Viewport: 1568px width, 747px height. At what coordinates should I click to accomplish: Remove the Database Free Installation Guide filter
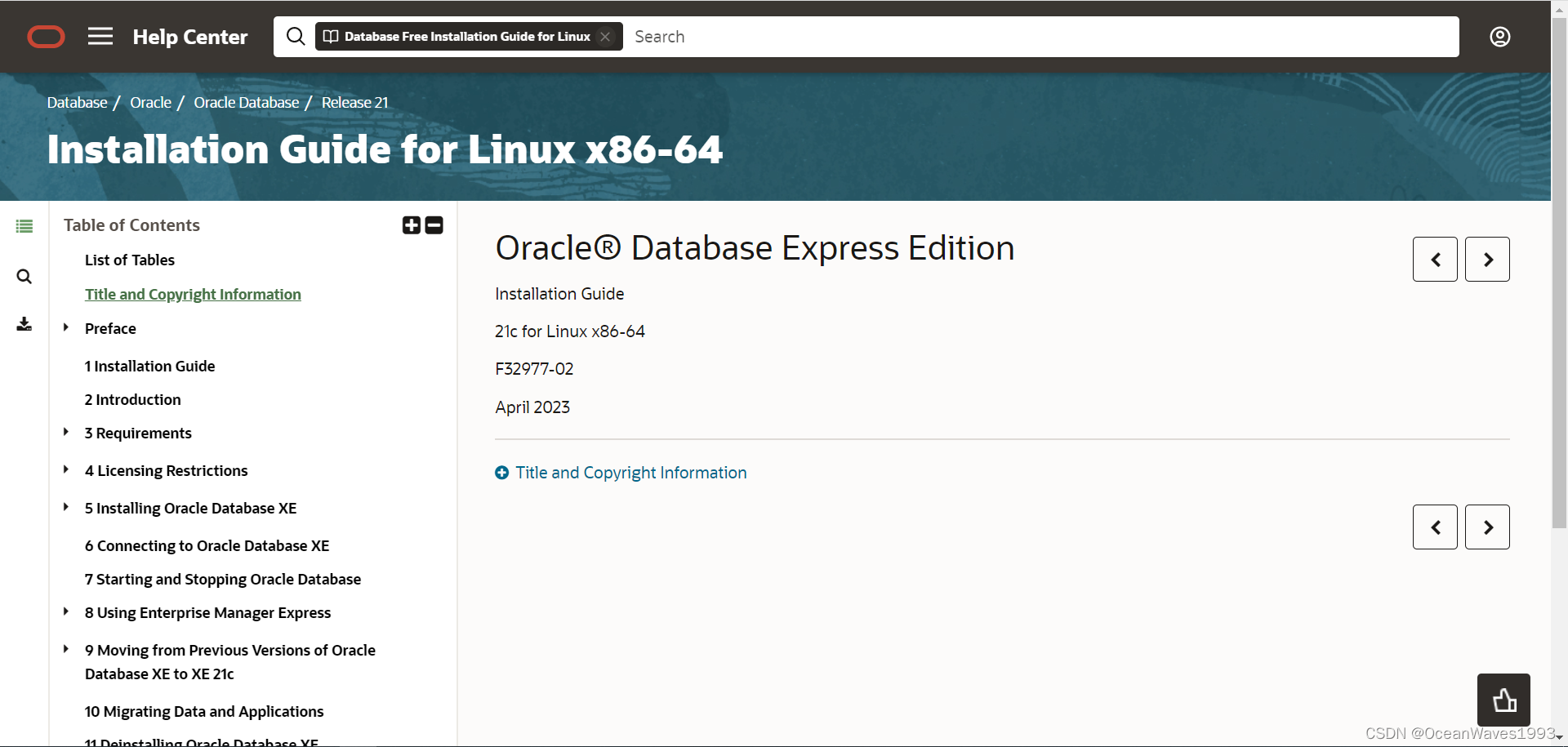[604, 36]
